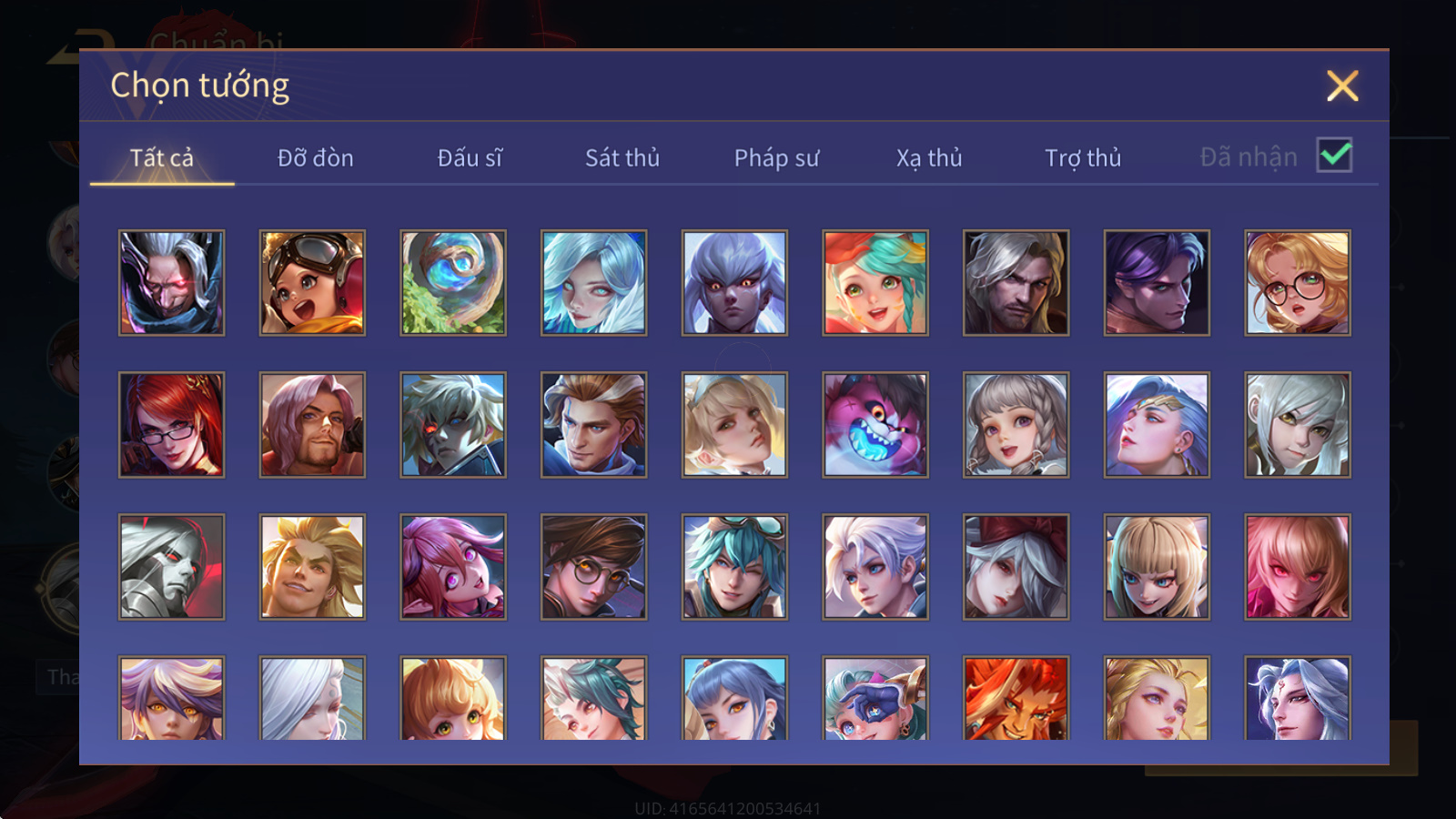
Task: Select the red-haired woman with glasses
Action: pyautogui.click(x=171, y=424)
